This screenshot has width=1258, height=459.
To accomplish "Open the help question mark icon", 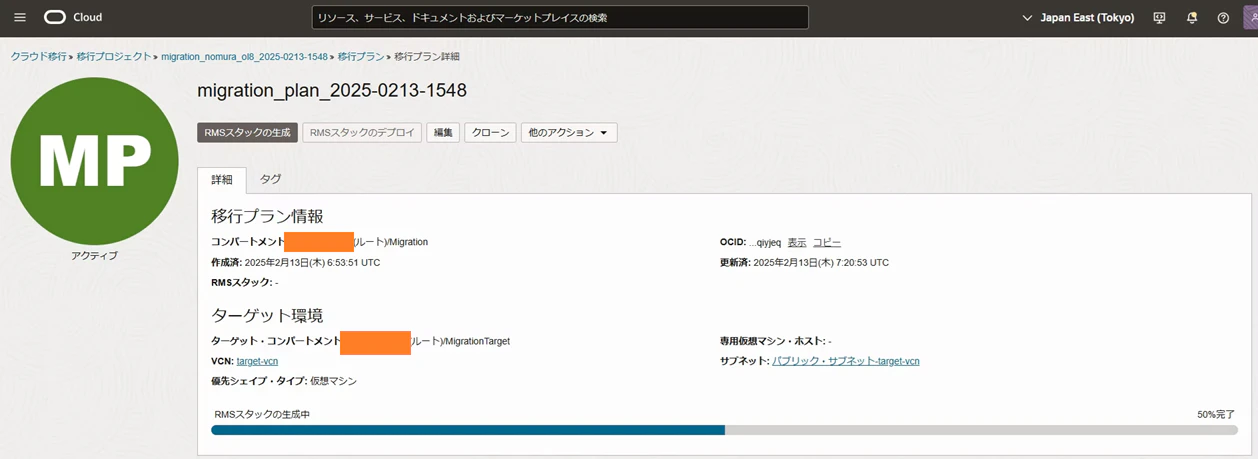I will 1223,18.
